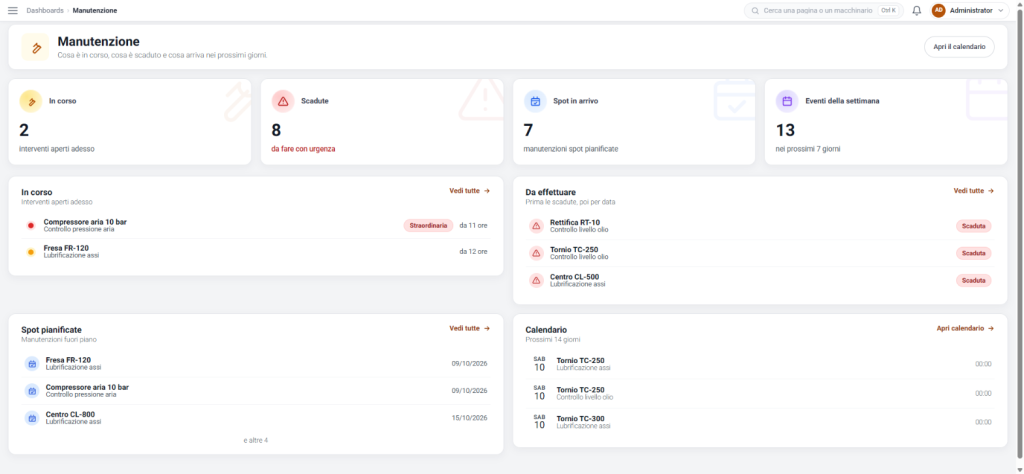Open Eventi della settimana card showing 13
This screenshot has width=1024, height=474.
886,122
